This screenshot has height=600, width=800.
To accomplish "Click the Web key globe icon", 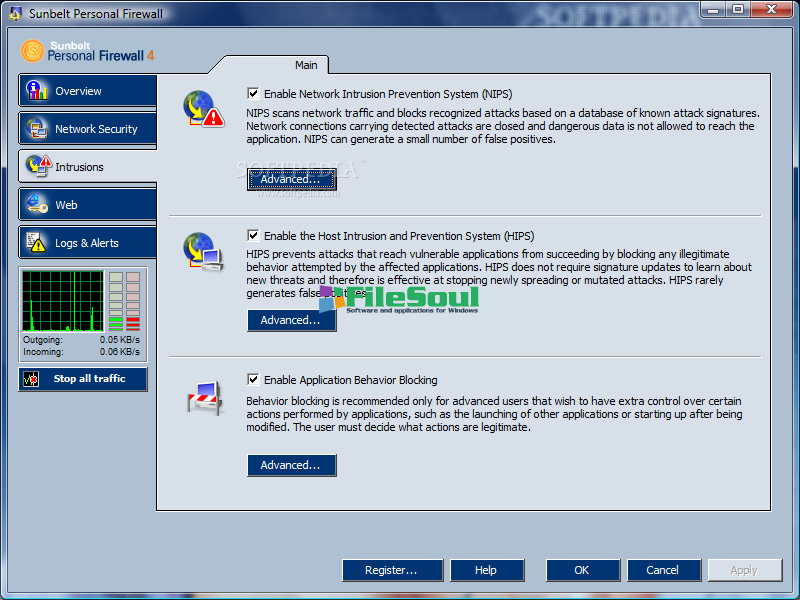I will pos(37,204).
